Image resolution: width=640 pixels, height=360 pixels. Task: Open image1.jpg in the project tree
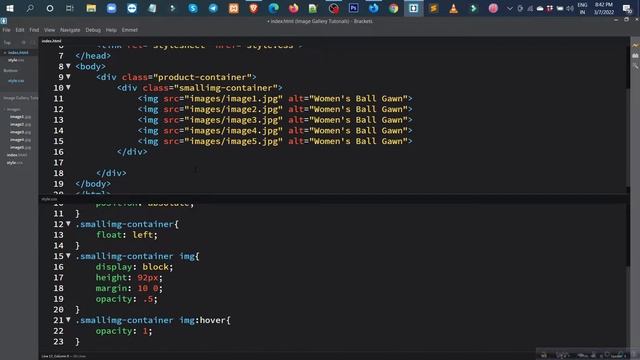(x=20, y=117)
